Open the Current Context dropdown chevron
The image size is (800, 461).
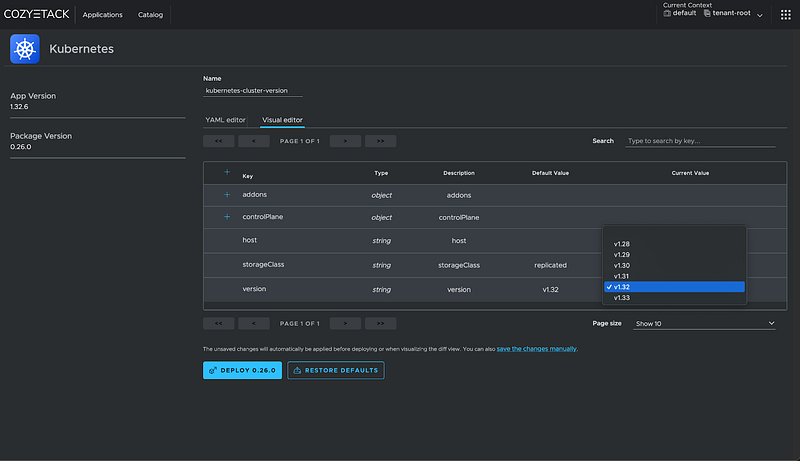click(x=760, y=15)
